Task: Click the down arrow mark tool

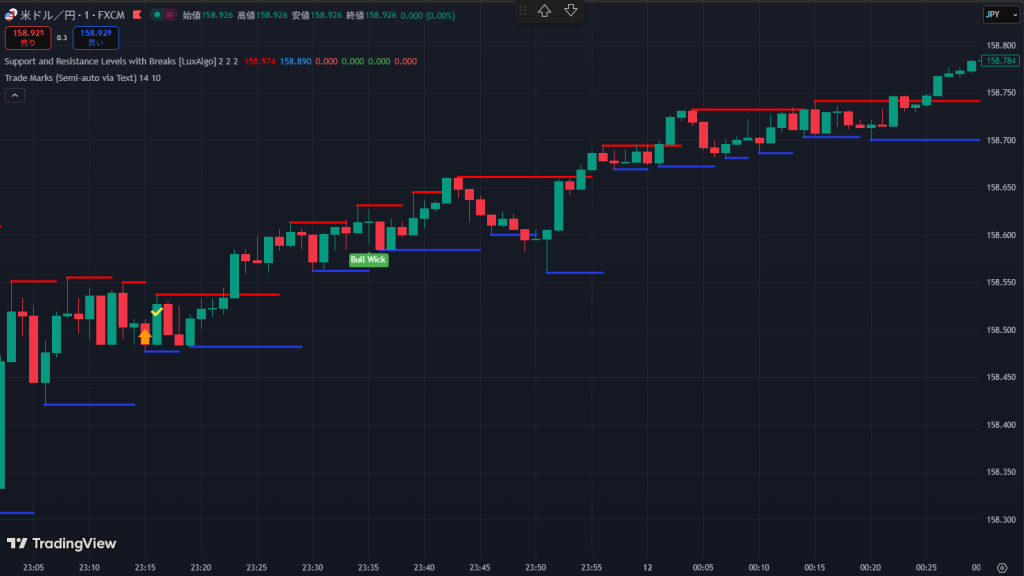Action: click(571, 11)
